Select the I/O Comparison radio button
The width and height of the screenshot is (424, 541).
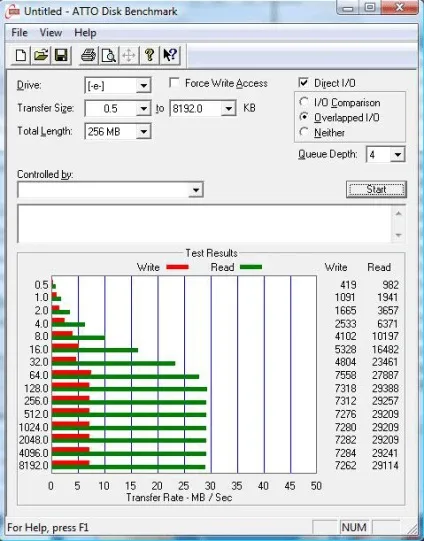pyautogui.click(x=304, y=102)
